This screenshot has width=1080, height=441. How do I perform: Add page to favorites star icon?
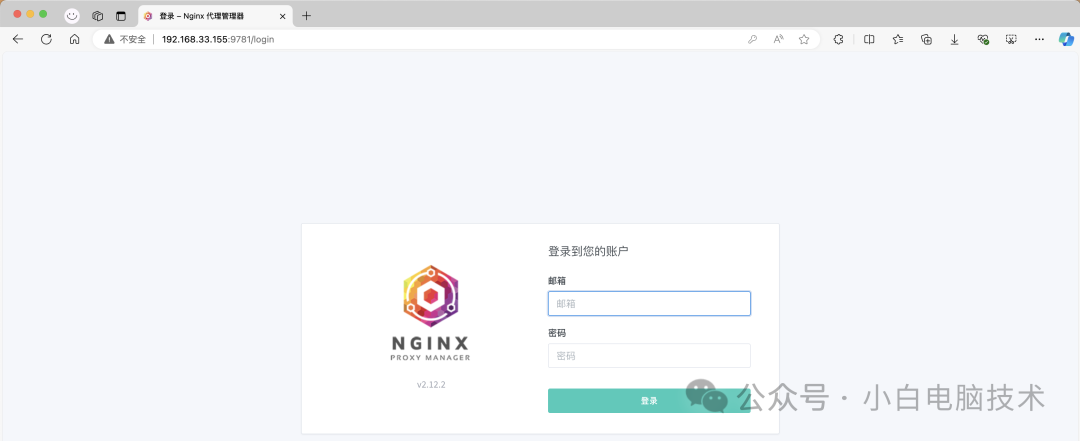click(804, 39)
